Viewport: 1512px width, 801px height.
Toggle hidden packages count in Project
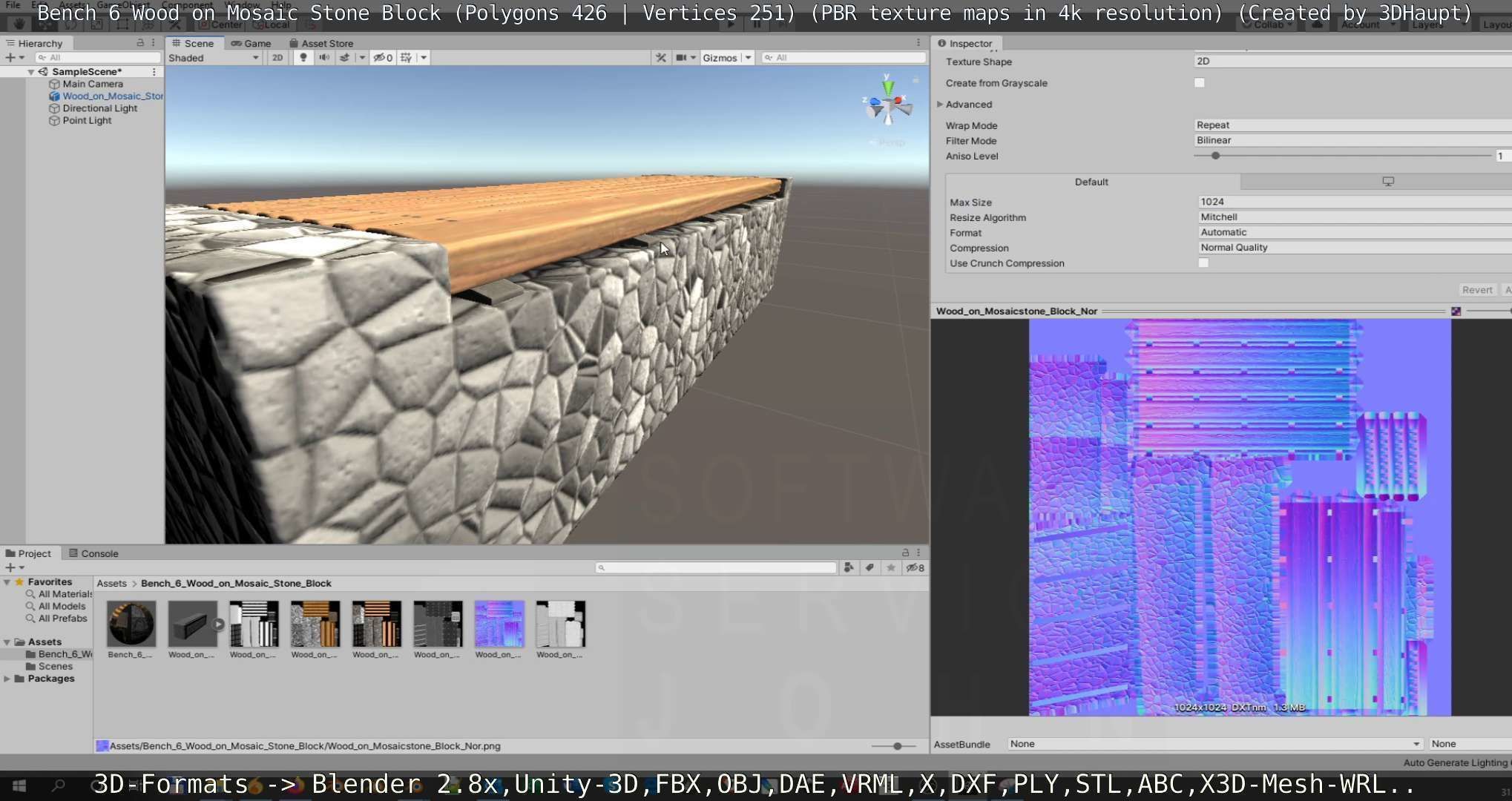click(x=916, y=567)
